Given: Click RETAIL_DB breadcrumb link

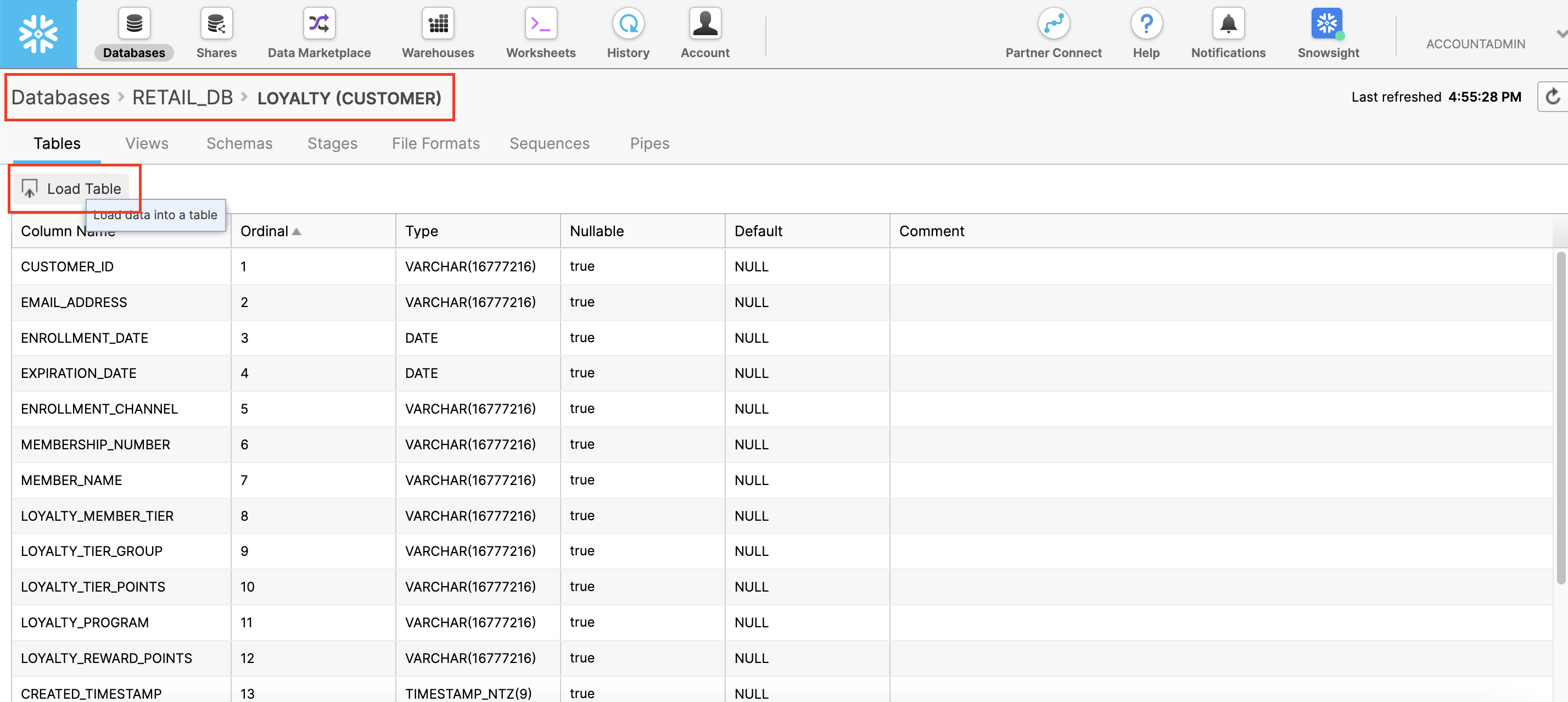Looking at the screenshot, I should pos(182,97).
